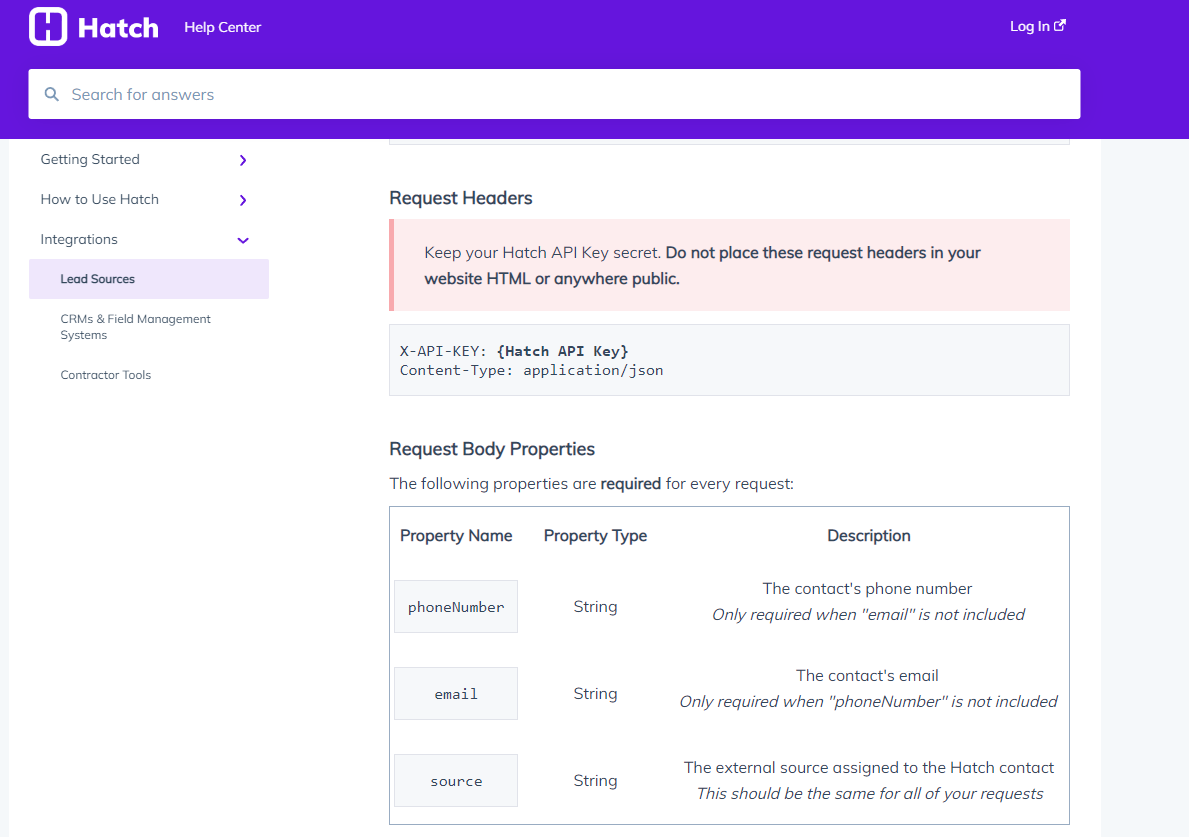Click the external-link arrow beside Log In
This screenshot has width=1189, height=837.
[1062, 25]
